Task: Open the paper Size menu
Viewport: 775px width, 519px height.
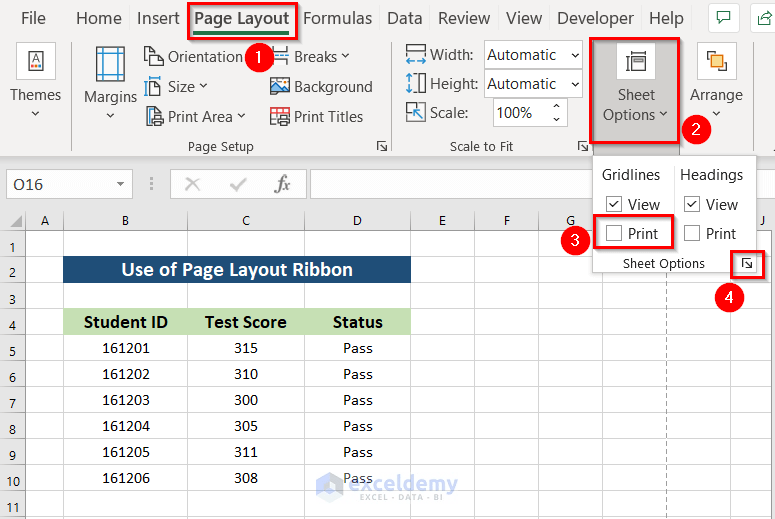Action: tap(175, 87)
